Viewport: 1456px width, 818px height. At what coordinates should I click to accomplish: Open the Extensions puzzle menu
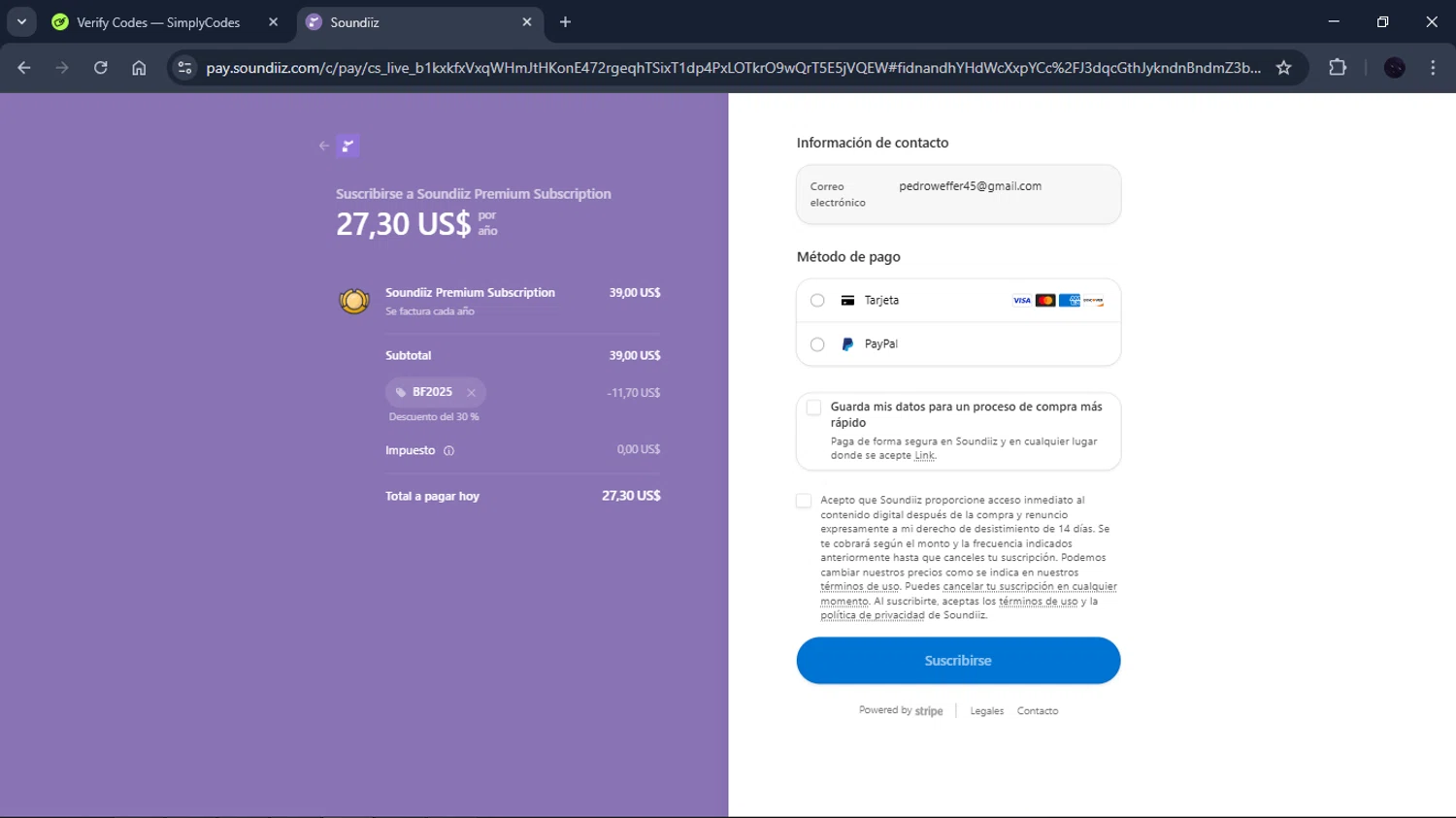[1338, 68]
